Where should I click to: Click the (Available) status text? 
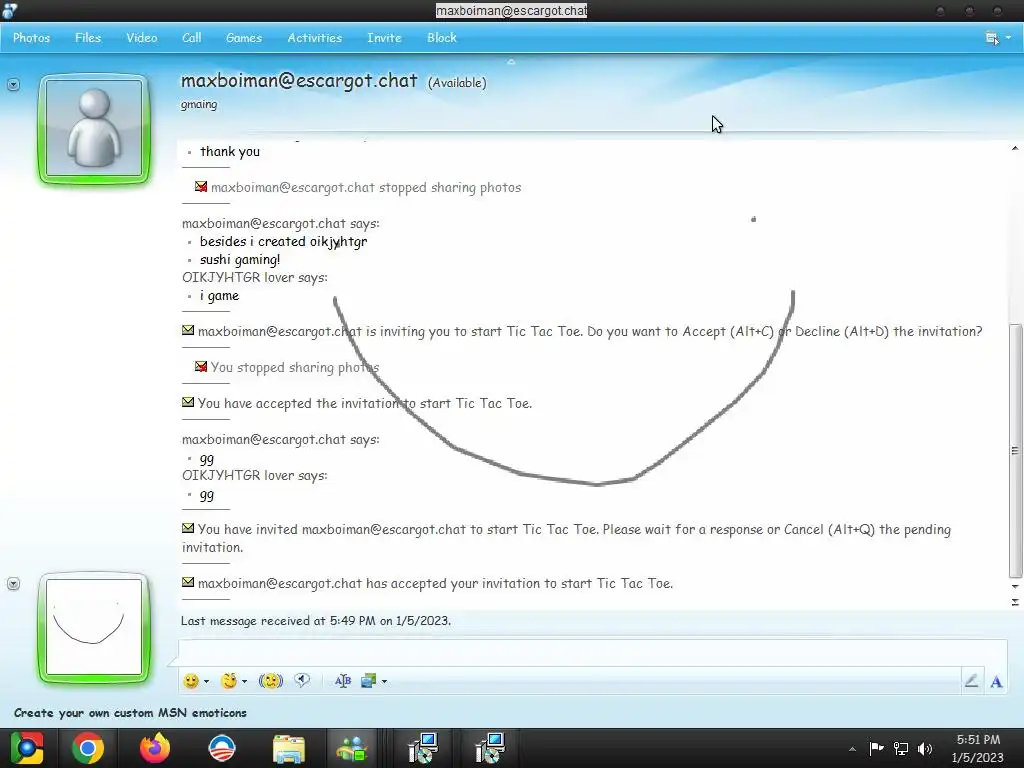tap(457, 83)
